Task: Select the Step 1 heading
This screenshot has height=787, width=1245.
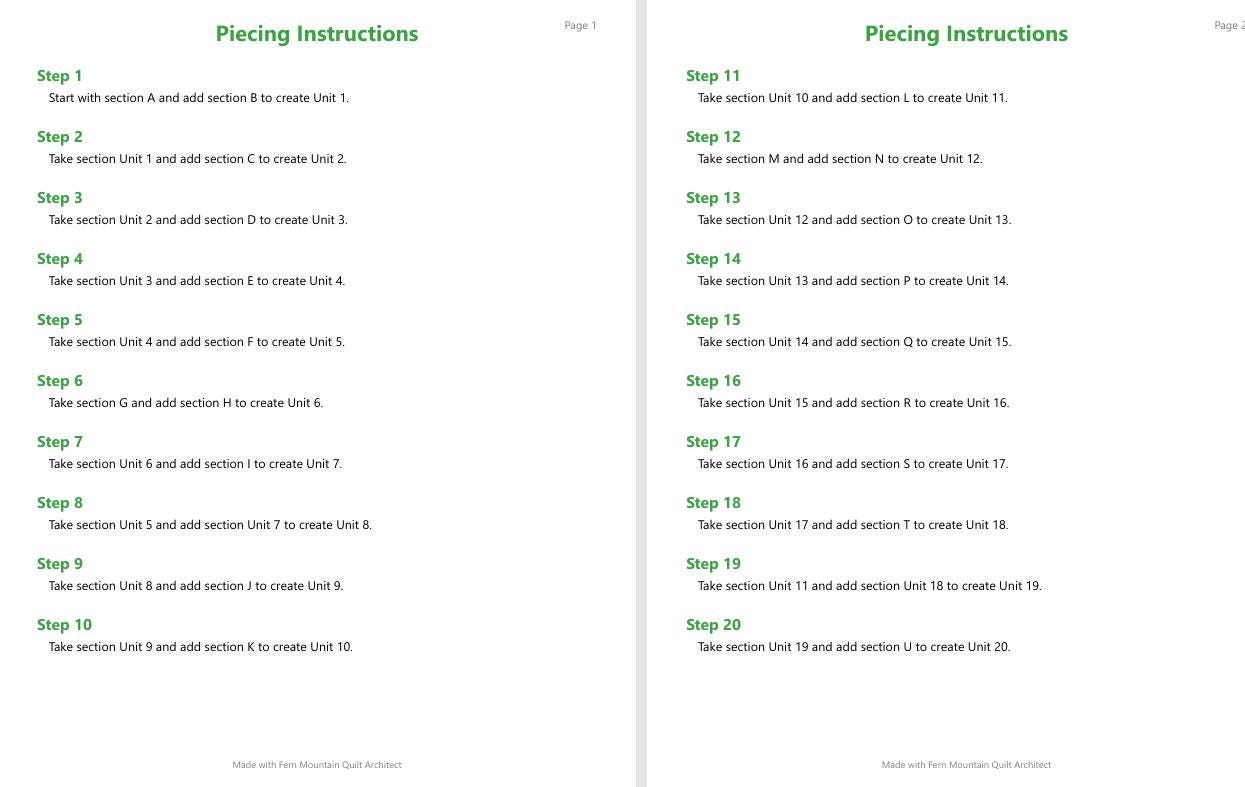Action: click(60, 76)
